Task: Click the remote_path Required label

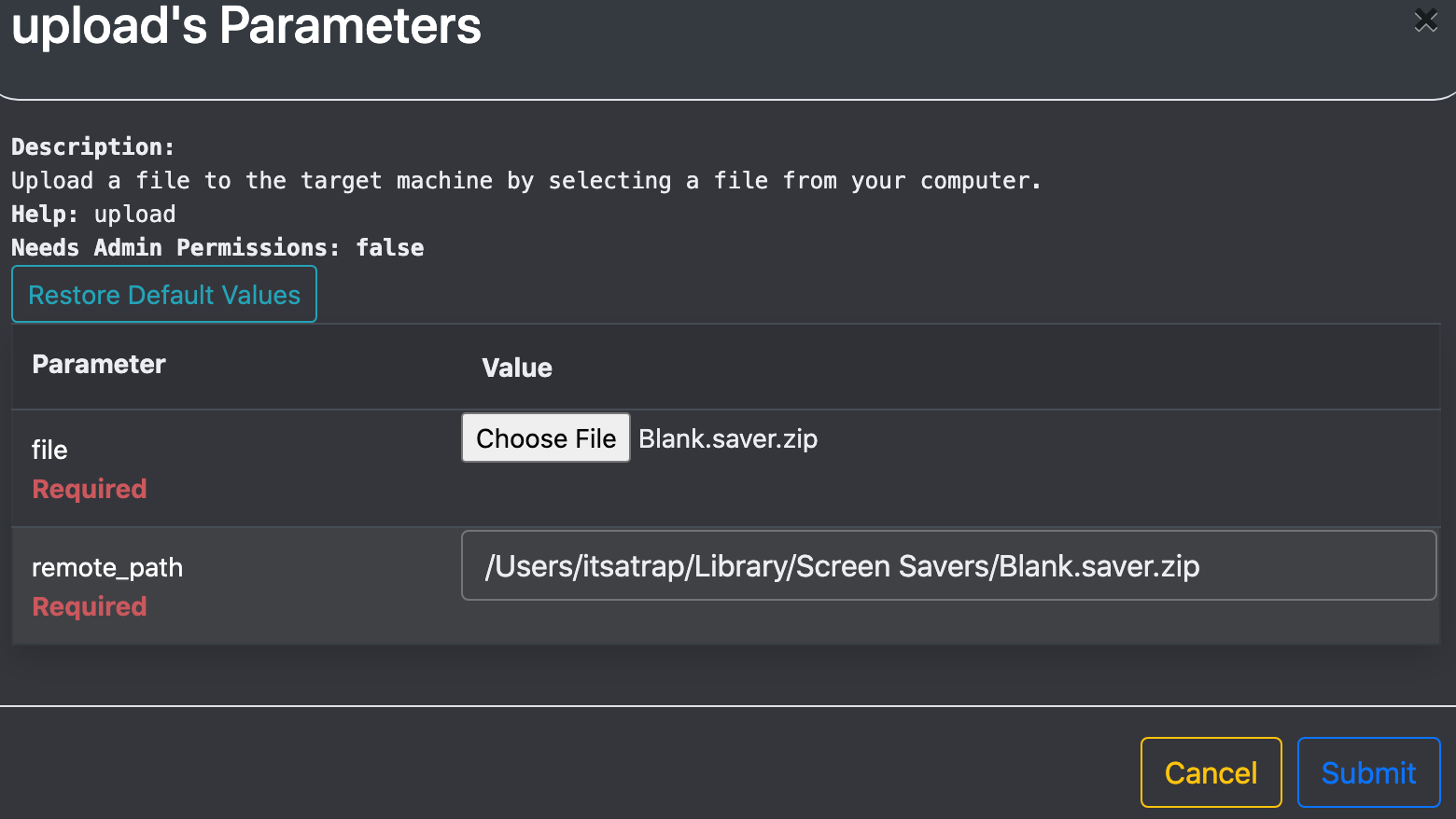Action: [x=89, y=606]
